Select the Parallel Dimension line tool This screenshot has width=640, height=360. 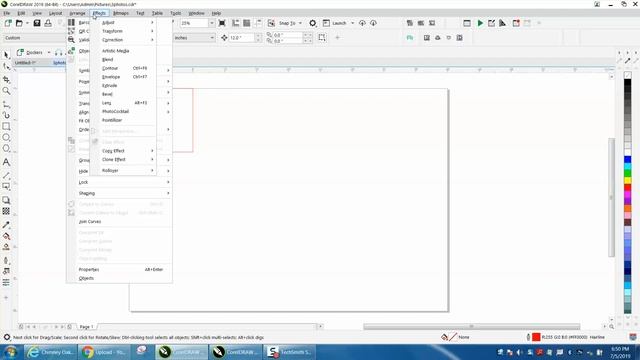6,176
